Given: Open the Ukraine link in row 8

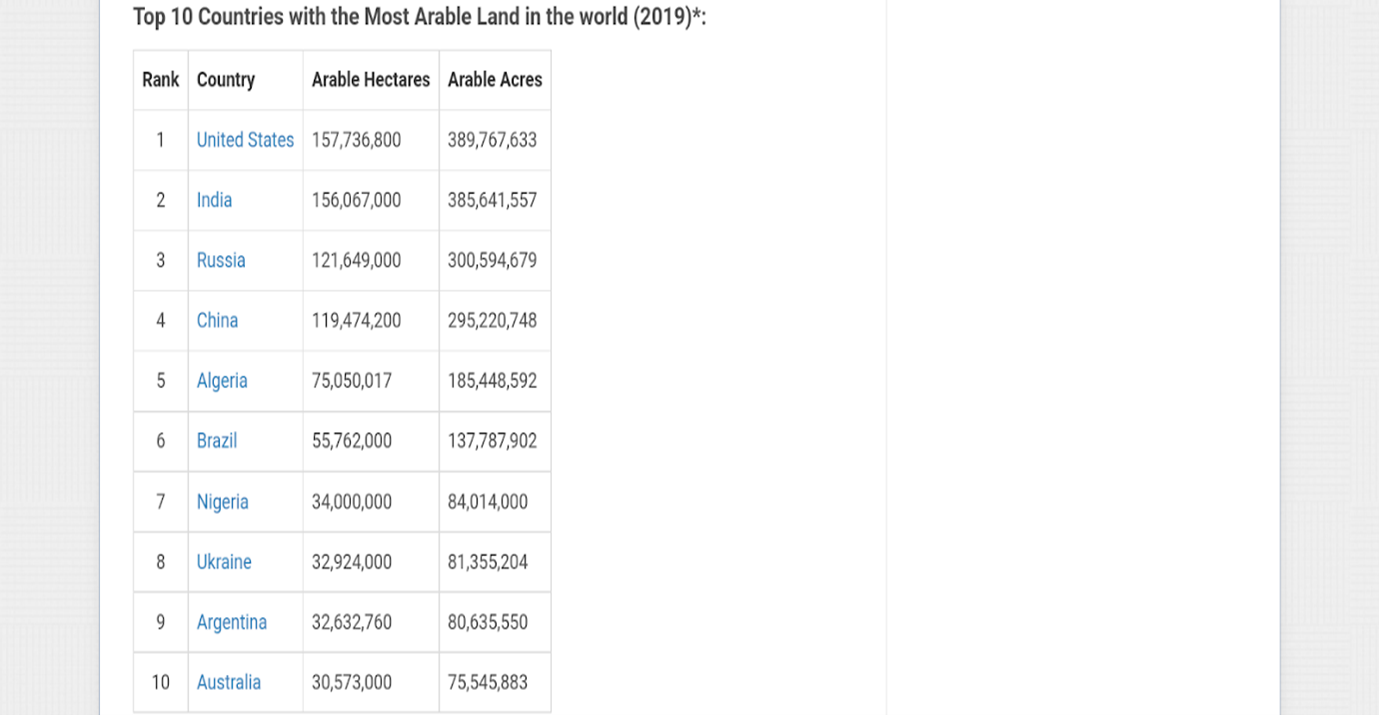Looking at the screenshot, I should click(x=224, y=562).
